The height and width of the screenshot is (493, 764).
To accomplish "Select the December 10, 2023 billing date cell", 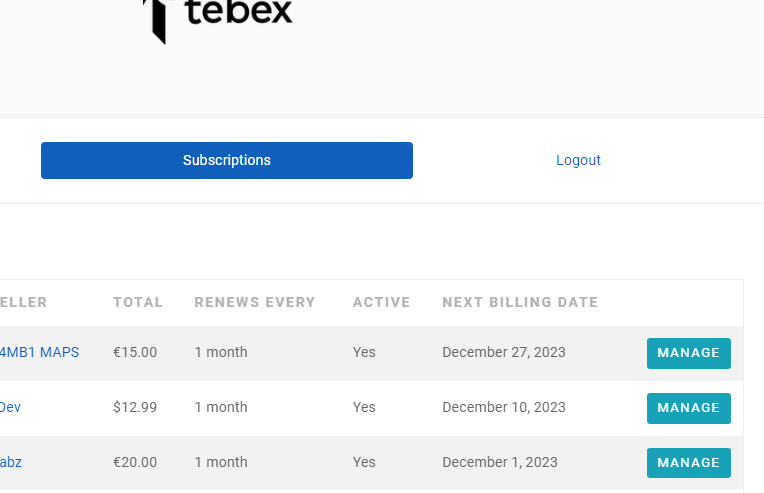I will pos(504,407).
